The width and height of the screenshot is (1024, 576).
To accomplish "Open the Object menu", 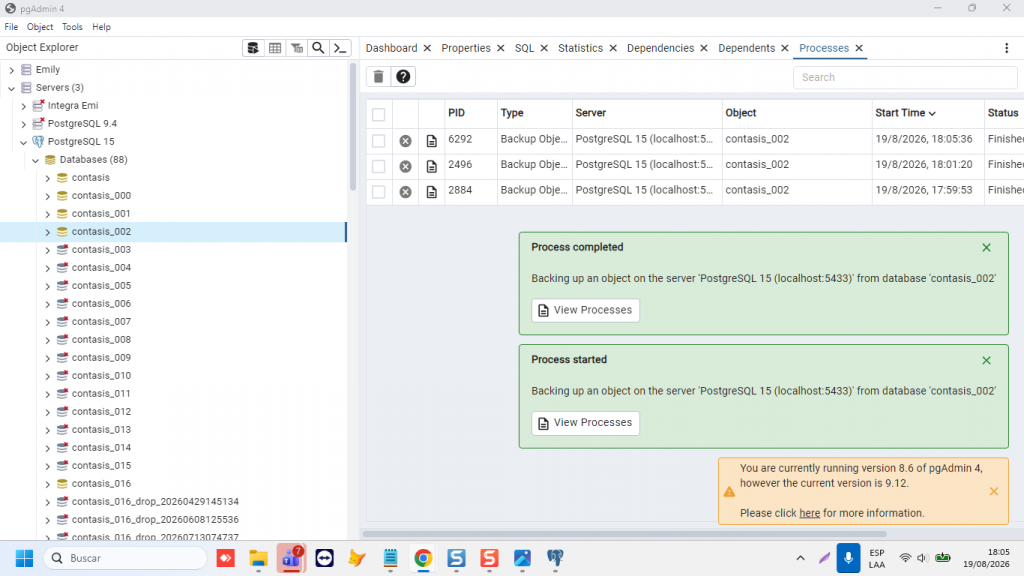I will coord(40,27).
